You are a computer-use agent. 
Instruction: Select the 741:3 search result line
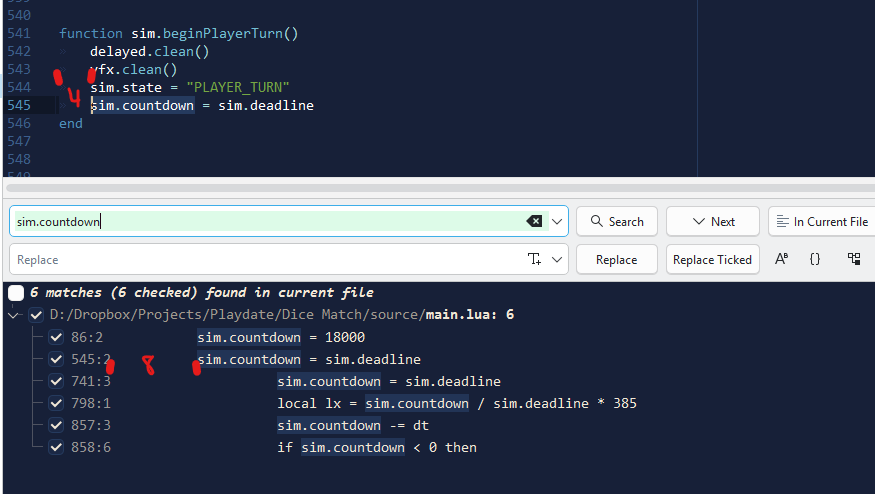click(388, 381)
